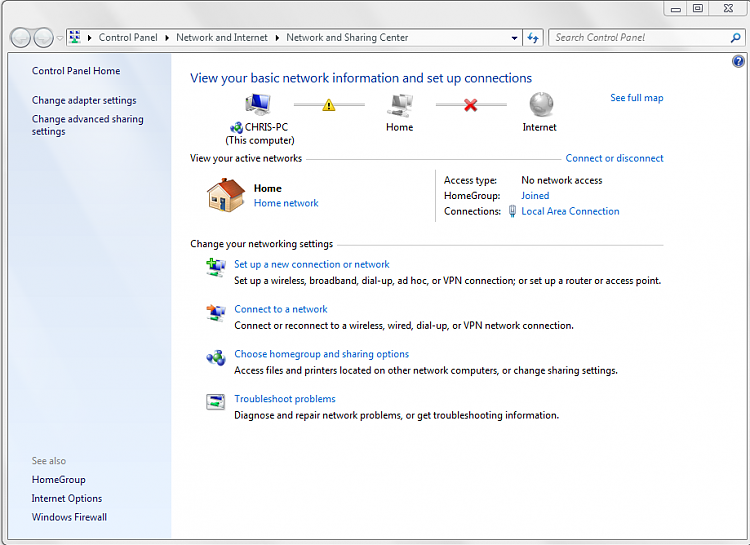Screen dimensions: 750x545
Task: Click the Troubleshoot problems icon
Action: [216, 402]
